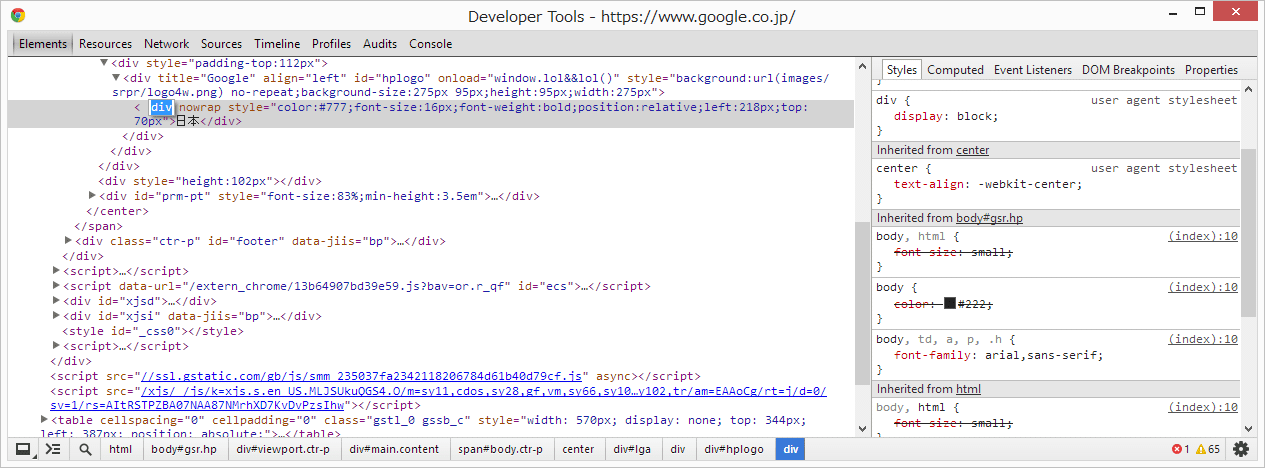Click 'font-family: arial,sans-serif' declaration
Screen dimensions: 1265x468
tap(998, 355)
